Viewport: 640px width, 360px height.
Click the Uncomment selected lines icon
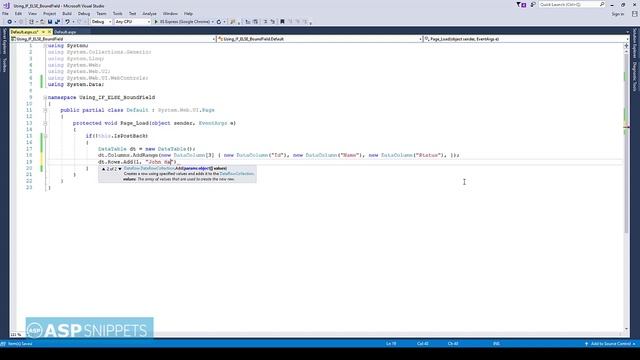(273, 22)
